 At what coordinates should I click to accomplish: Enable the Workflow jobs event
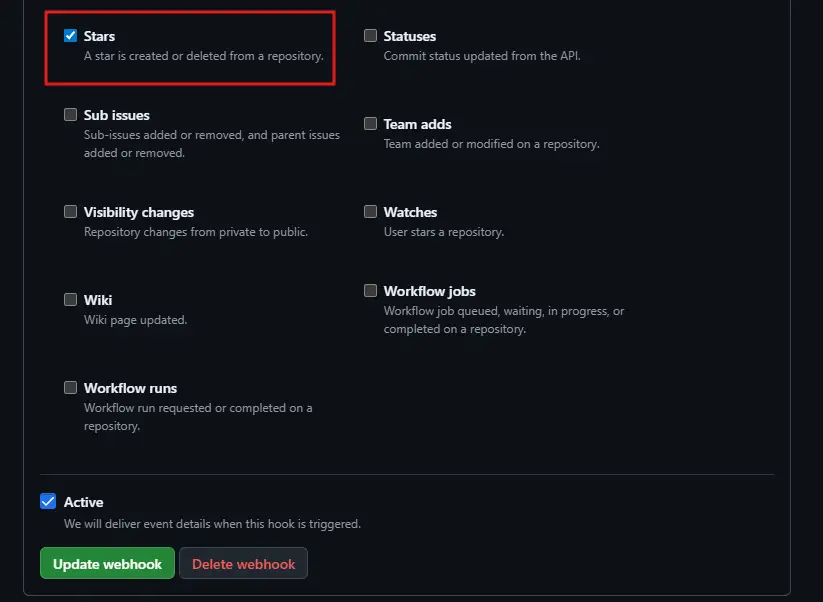pyautogui.click(x=369, y=290)
